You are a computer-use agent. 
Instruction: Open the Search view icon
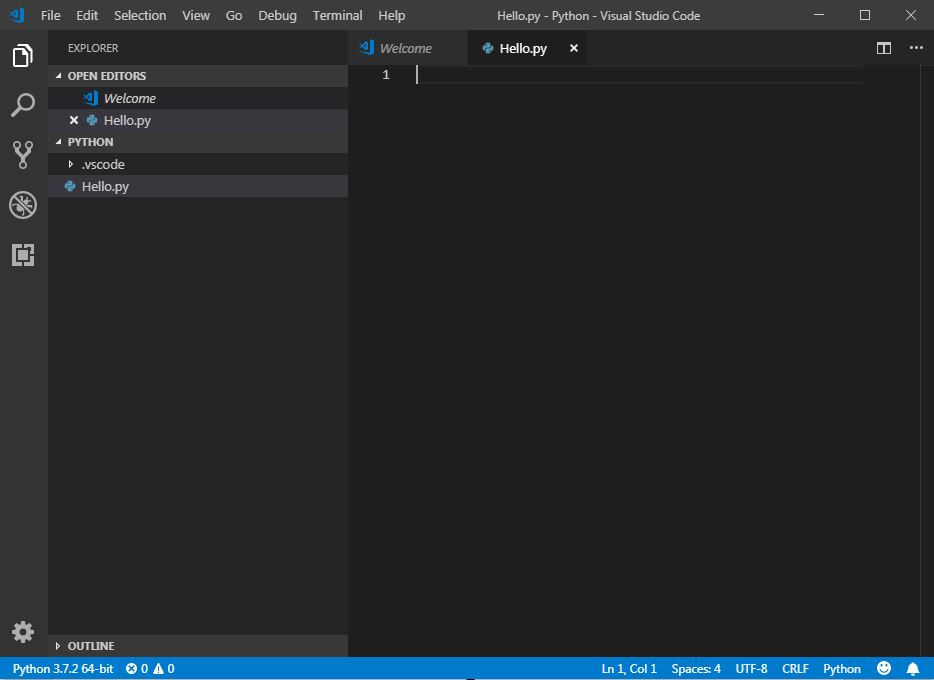click(23, 105)
